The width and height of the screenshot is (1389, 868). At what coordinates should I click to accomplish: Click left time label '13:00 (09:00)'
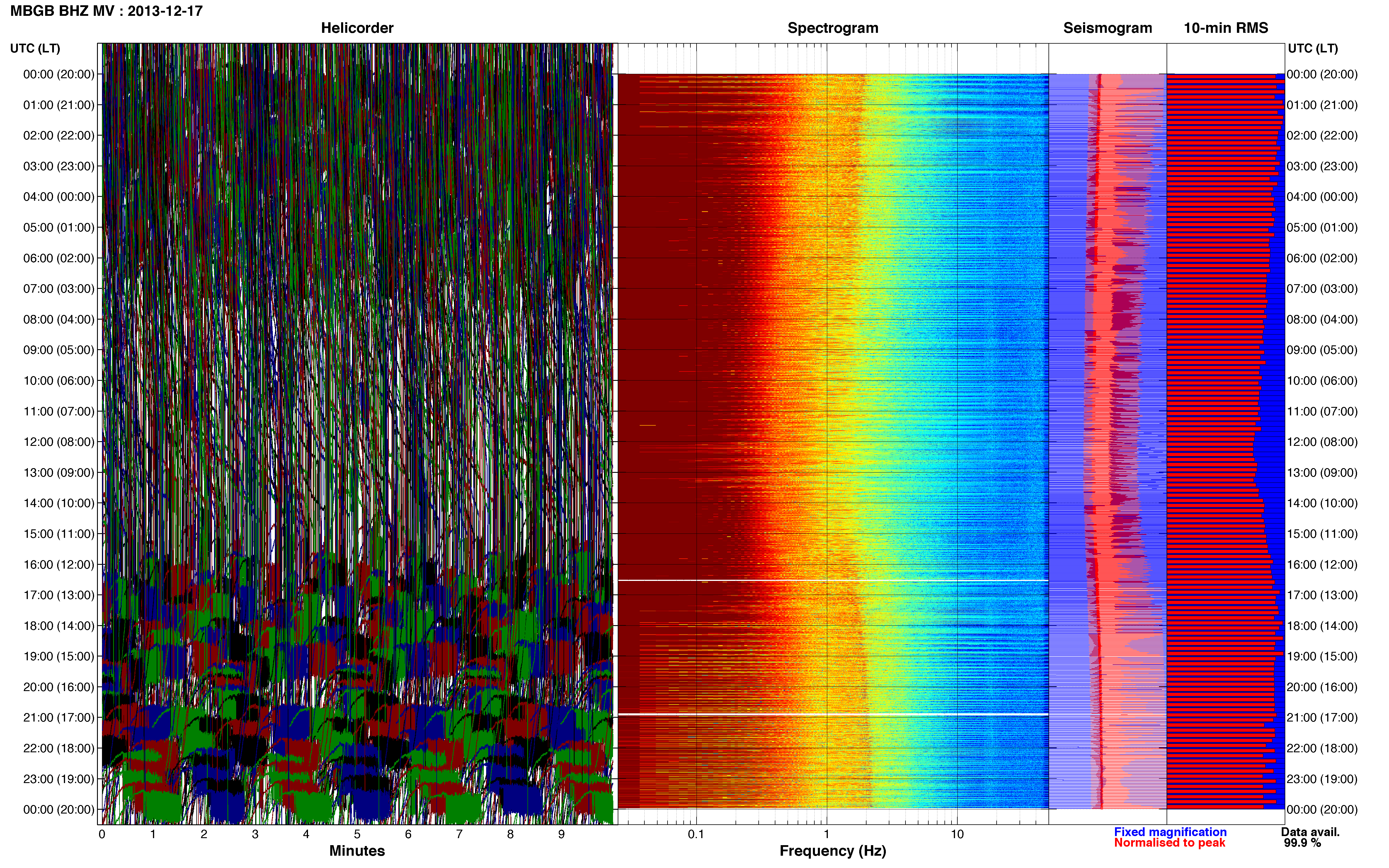[59, 473]
